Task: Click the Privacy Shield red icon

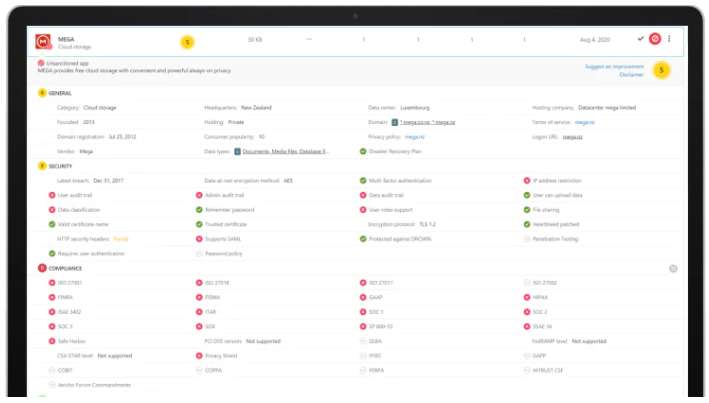Action: [199, 356]
